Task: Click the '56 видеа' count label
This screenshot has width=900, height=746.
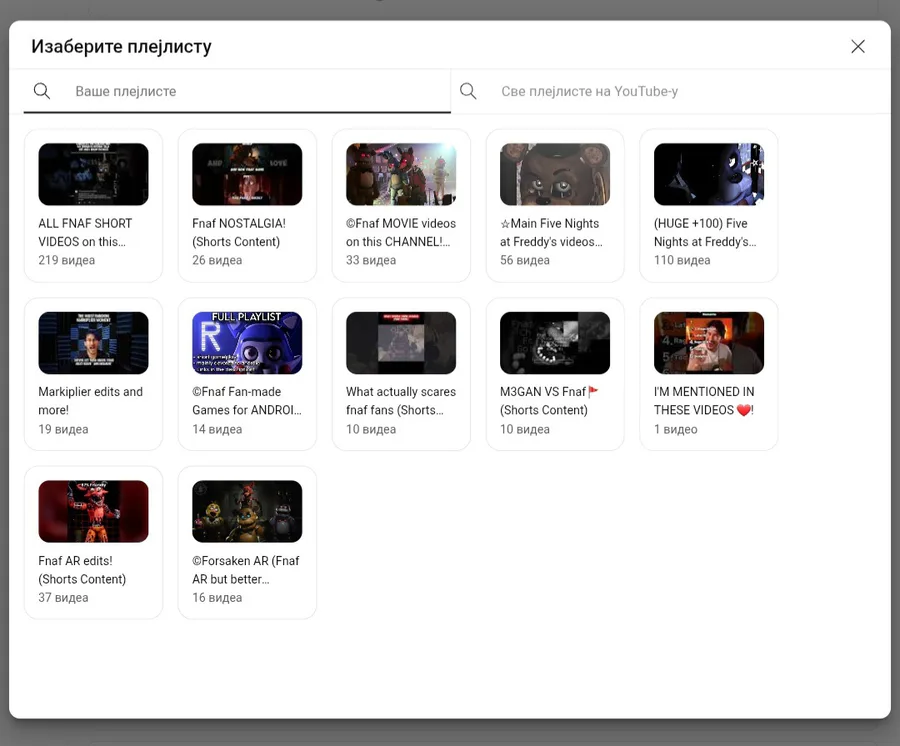Action: pyautogui.click(x=525, y=260)
